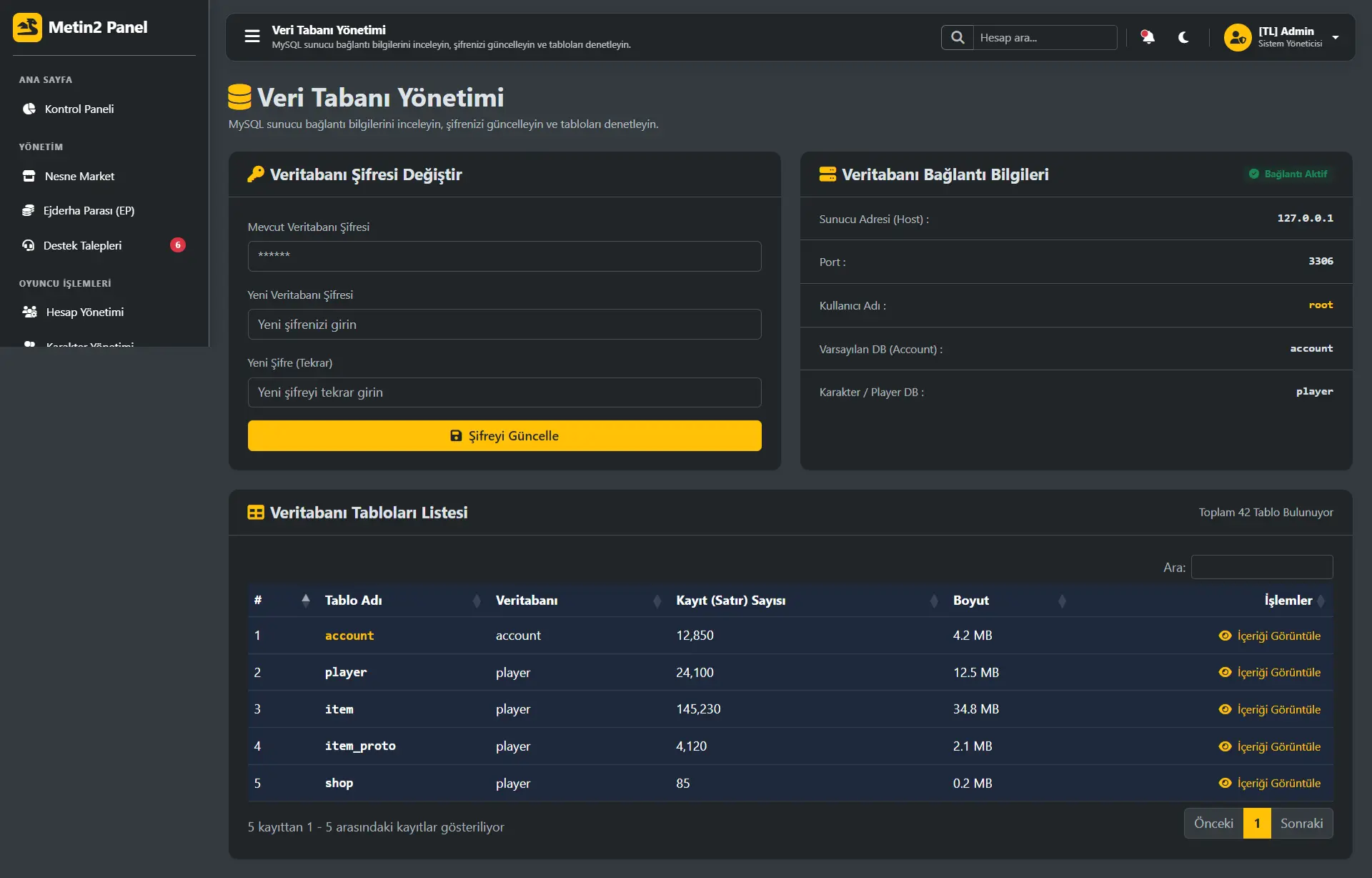Toggle the sidebar hamburger menu

[x=252, y=36]
